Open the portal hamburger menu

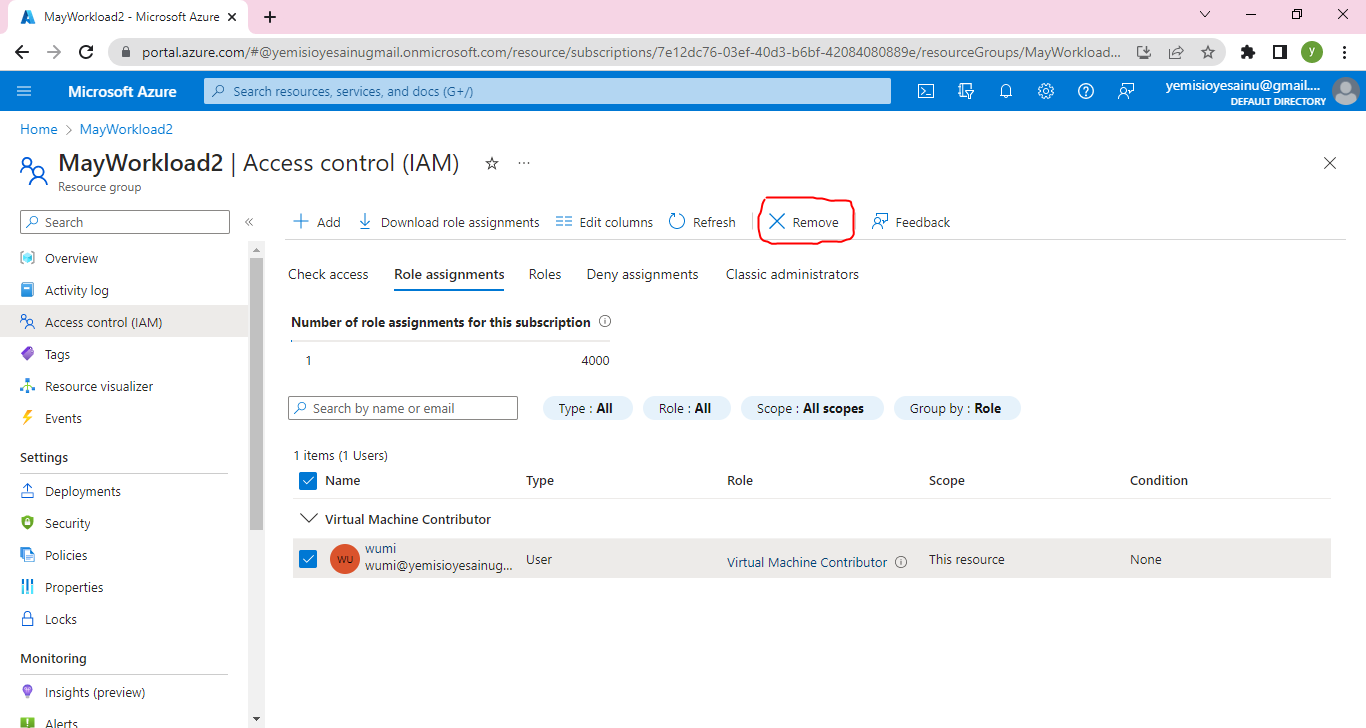(25, 91)
